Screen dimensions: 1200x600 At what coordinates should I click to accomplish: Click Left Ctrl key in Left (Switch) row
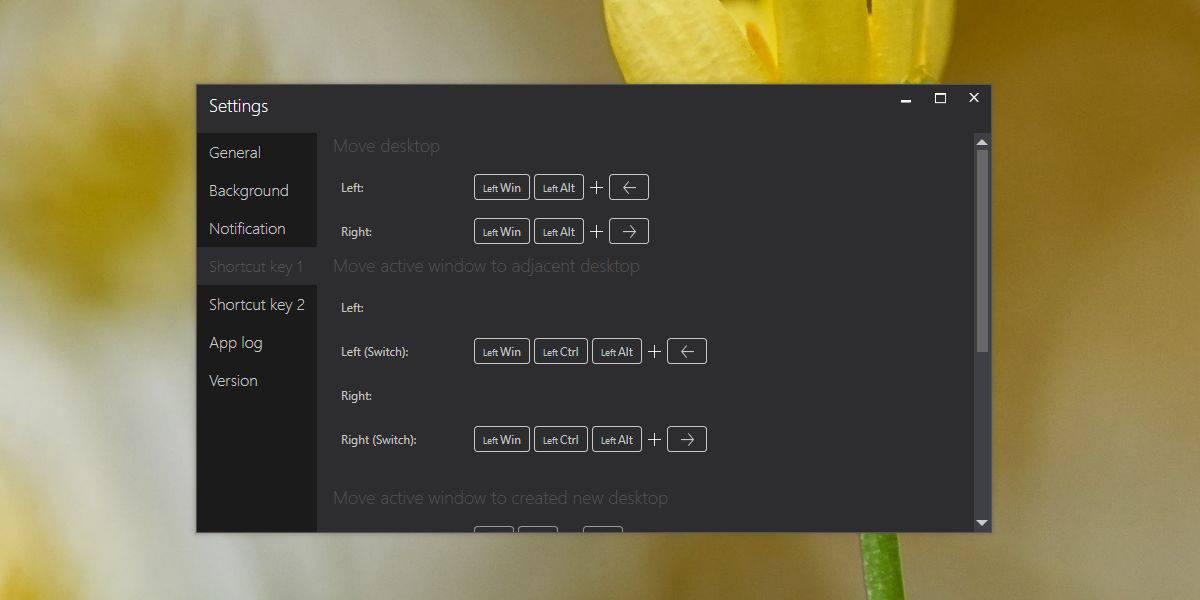pyautogui.click(x=561, y=351)
